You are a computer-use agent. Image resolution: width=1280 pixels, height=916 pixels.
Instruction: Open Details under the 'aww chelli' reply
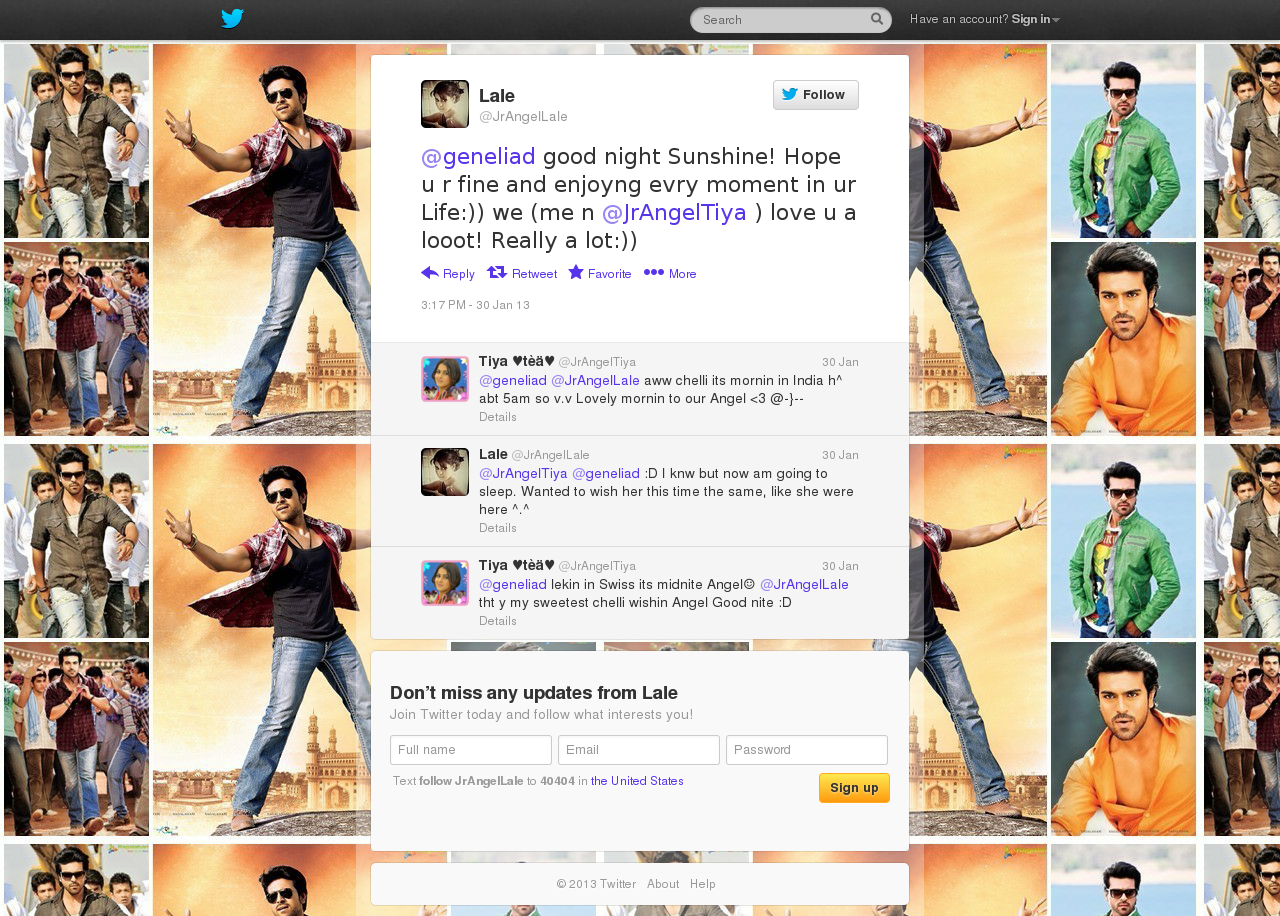pos(498,417)
